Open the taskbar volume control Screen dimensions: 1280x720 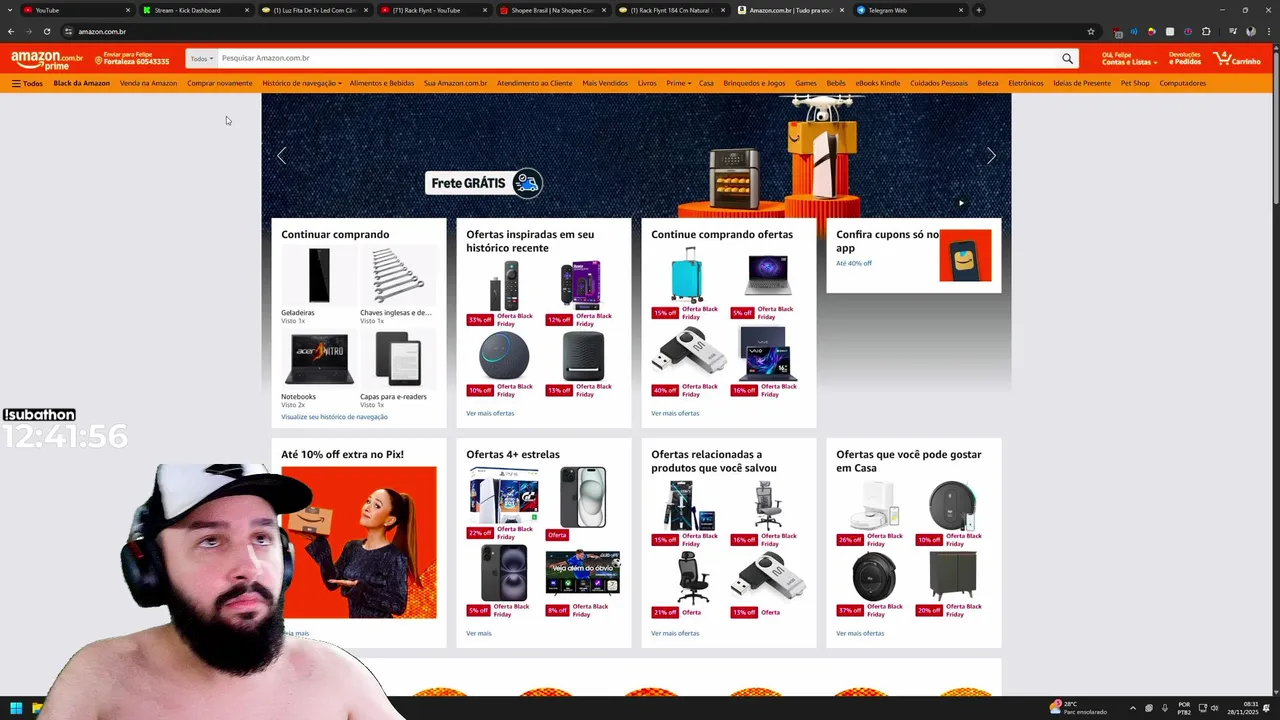coord(1215,708)
